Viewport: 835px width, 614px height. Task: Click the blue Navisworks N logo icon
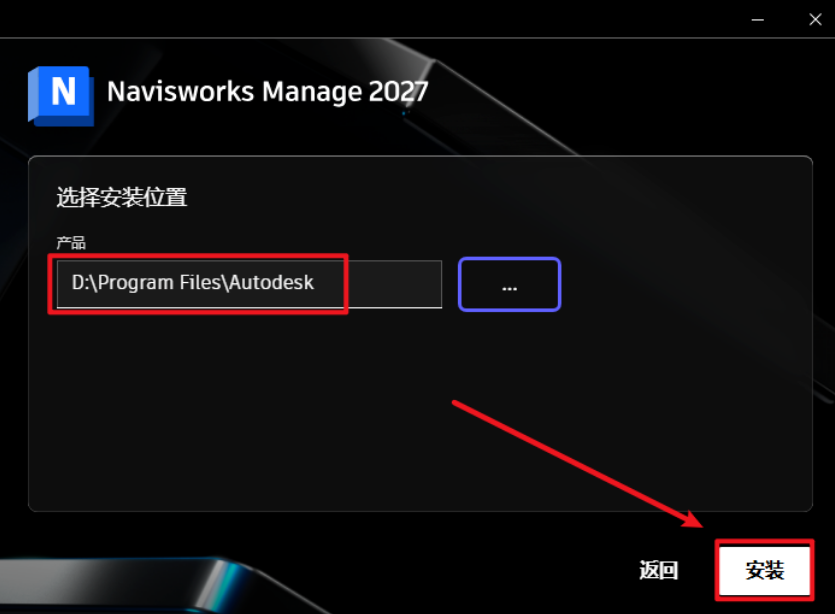click(x=61, y=96)
